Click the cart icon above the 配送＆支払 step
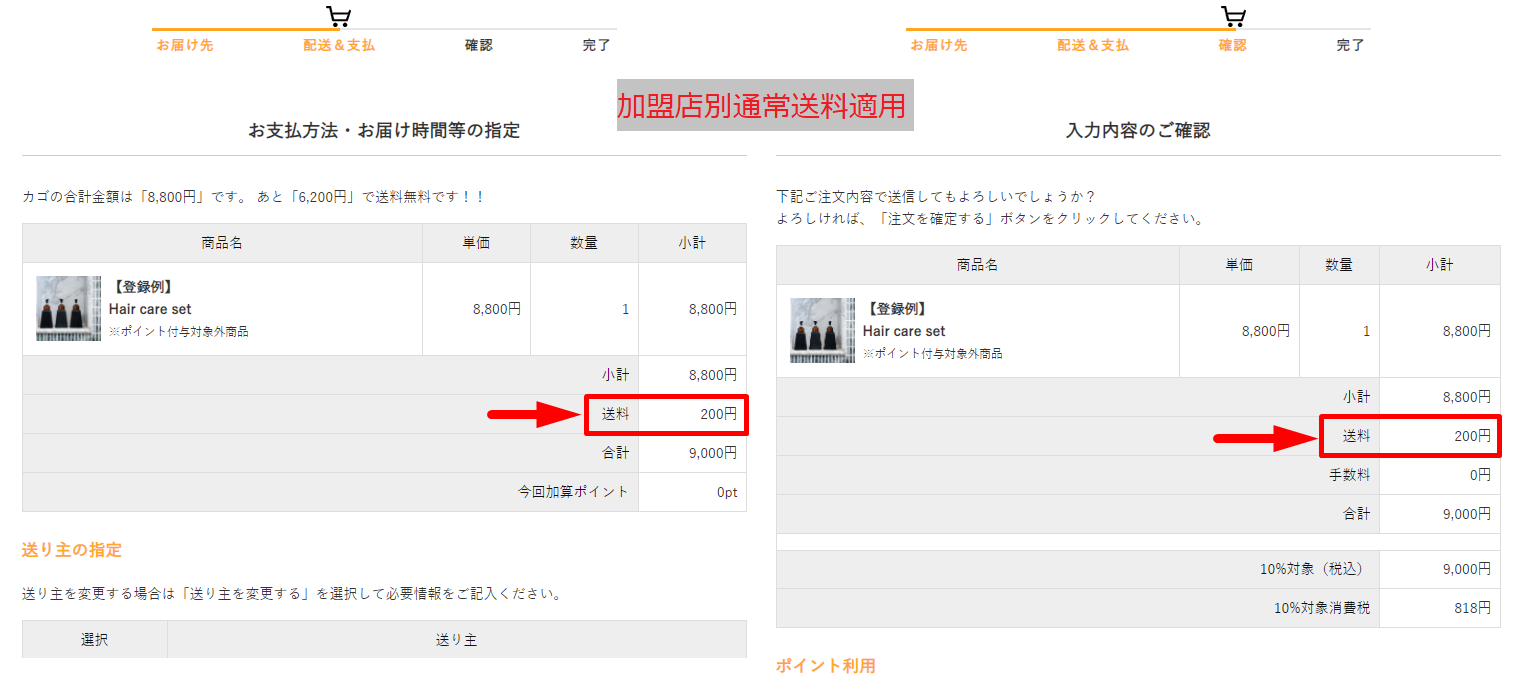Image resolution: width=1521 pixels, height=700 pixels. pos(339,16)
